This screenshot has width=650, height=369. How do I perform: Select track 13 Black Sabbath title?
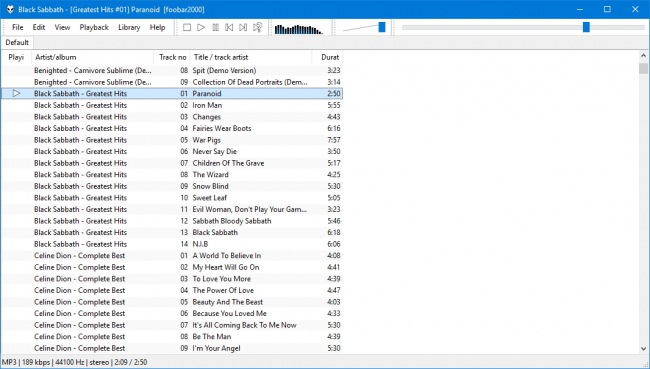[x=215, y=233]
